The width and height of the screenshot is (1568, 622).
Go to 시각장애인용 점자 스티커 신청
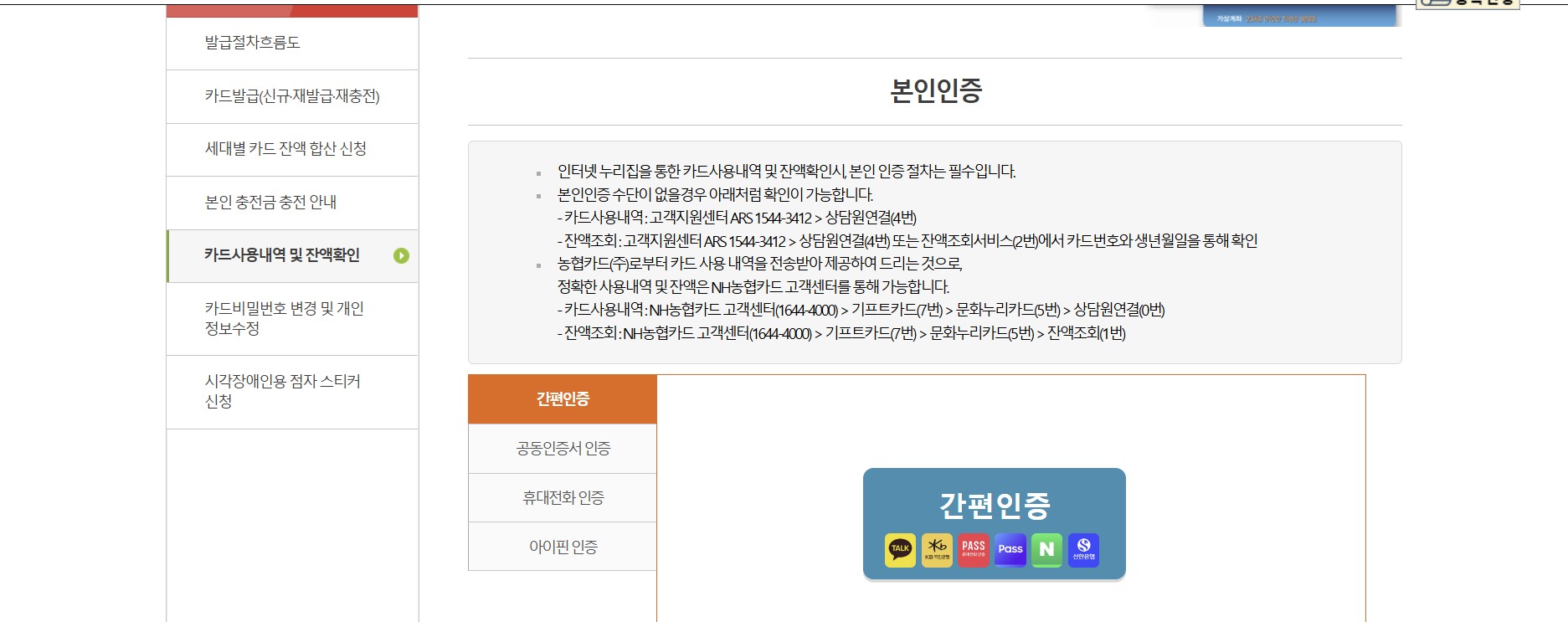pyautogui.click(x=292, y=392)
